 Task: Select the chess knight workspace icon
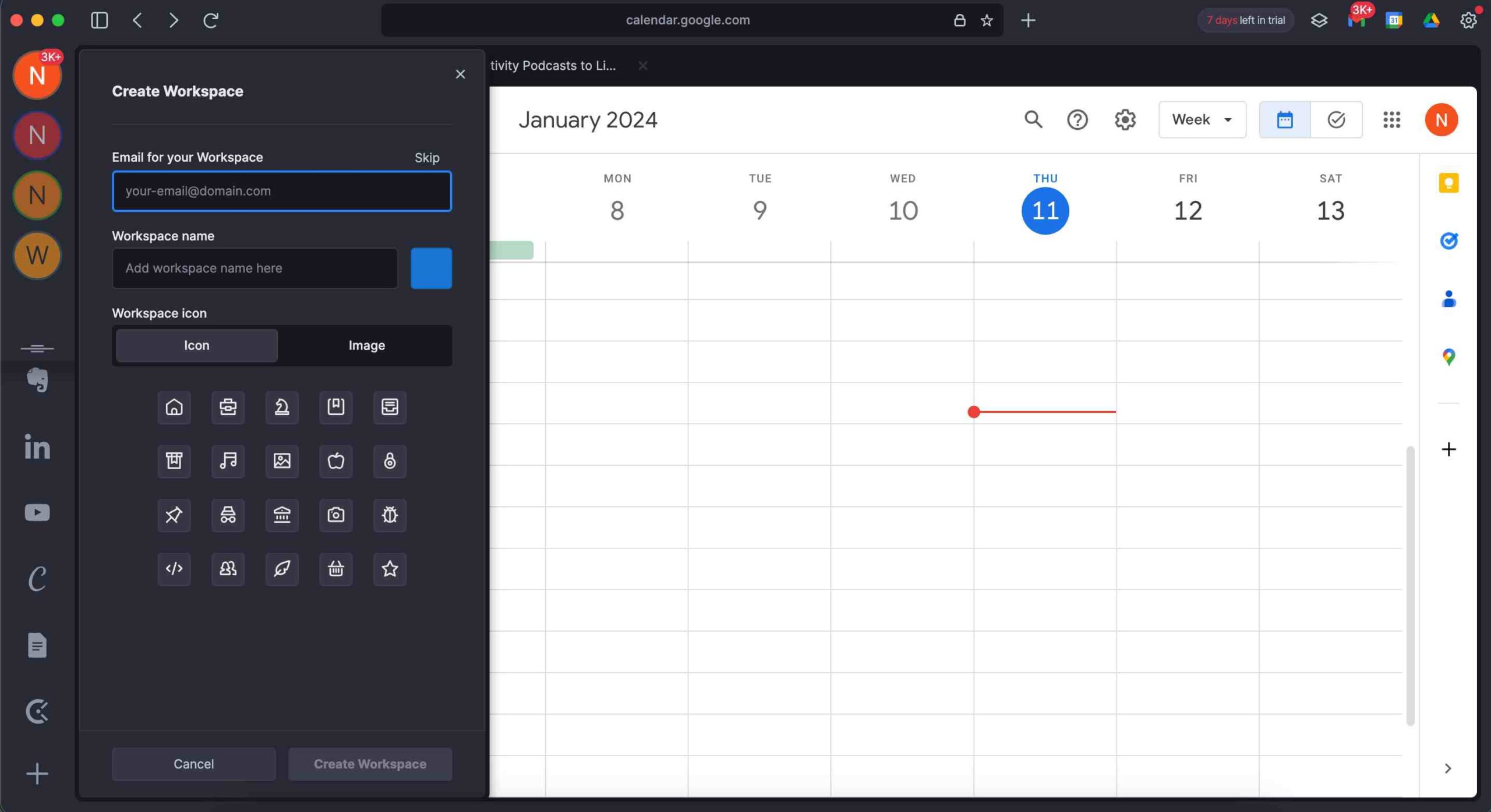[281, 406]
